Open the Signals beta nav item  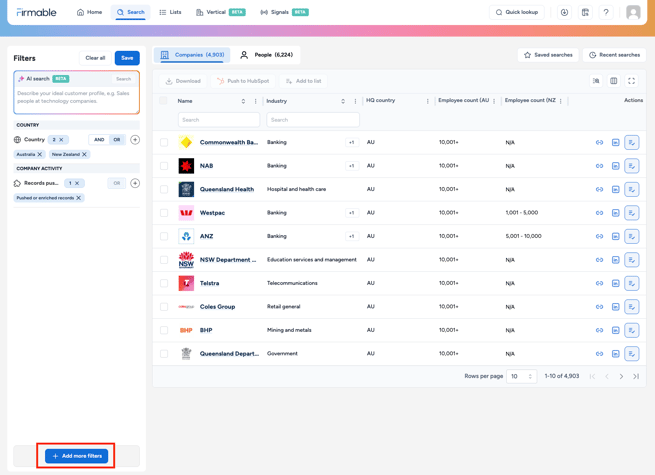[284, 12]
